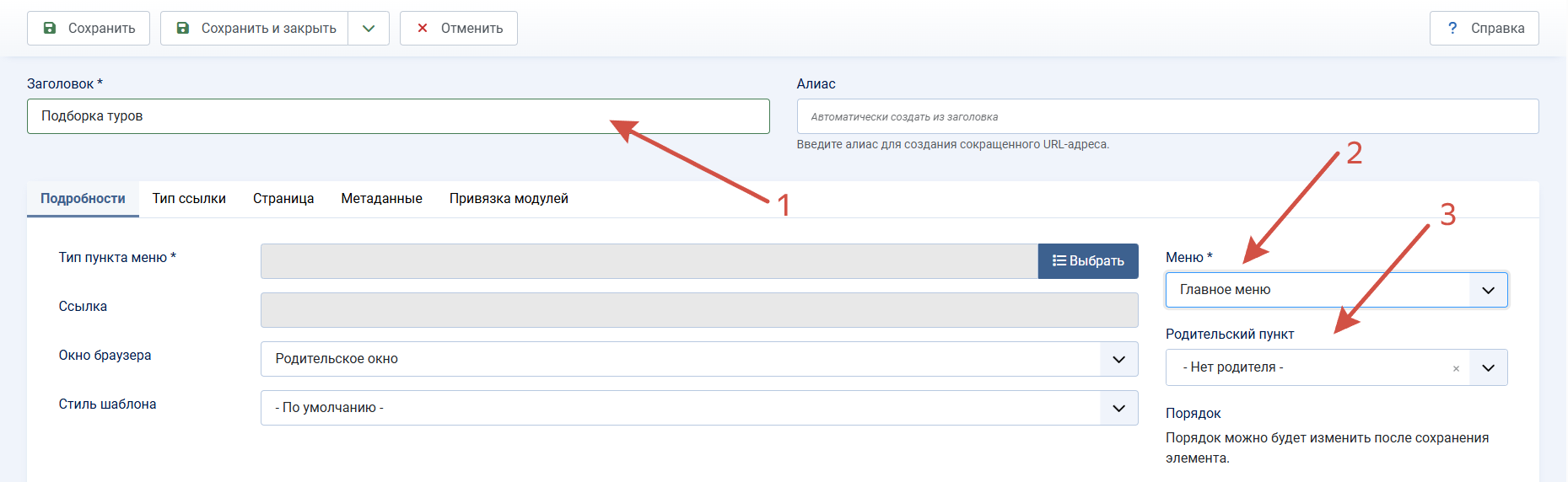The width and height of the screenshot is (1568, 482).
Task: Click the Сохранить и закрыть button
Action: point(255,28)
